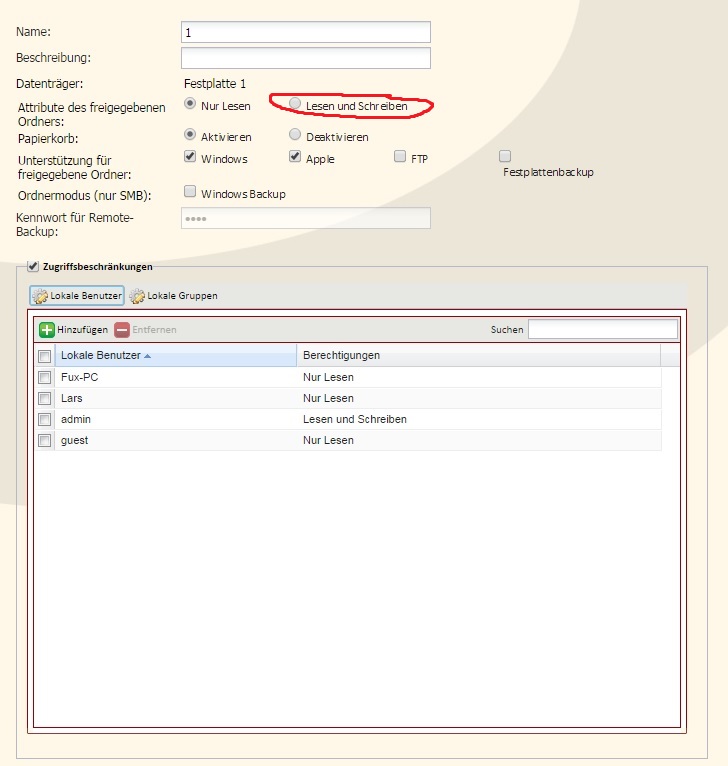
Task: Tick the checkbox for user guest
Action: point(44,441)
